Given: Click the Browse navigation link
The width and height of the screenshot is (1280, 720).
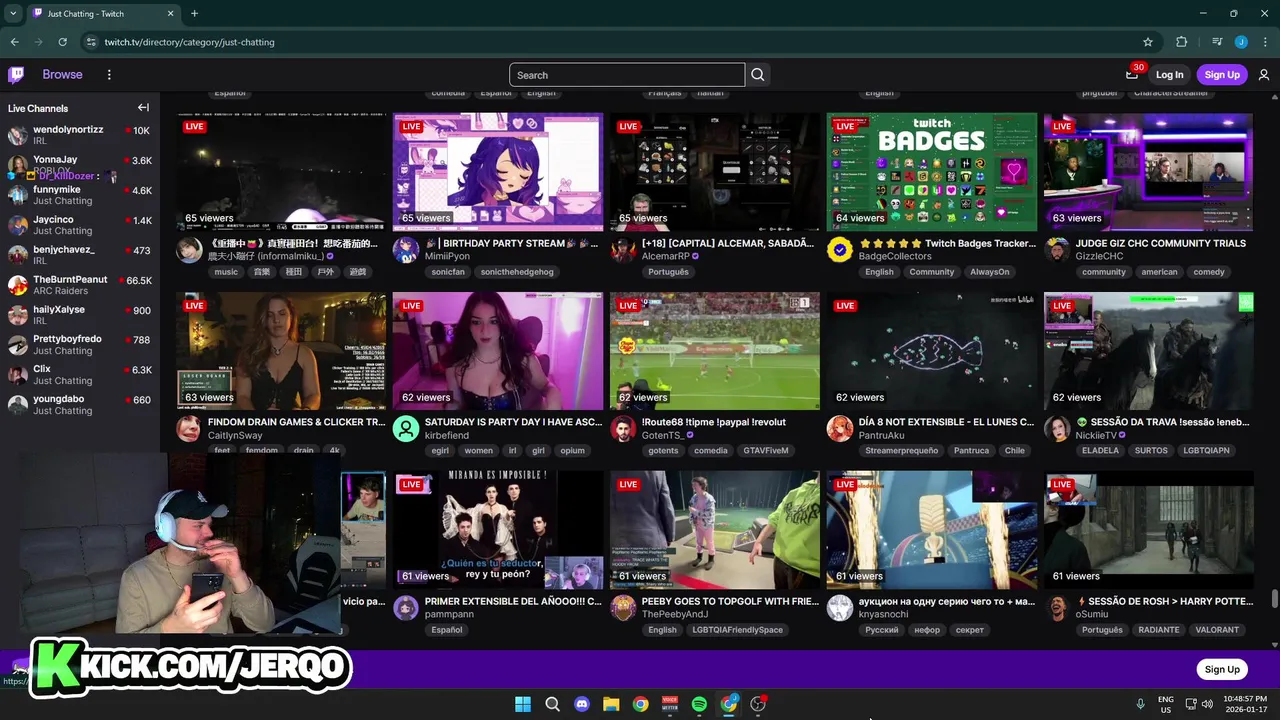Looking at the screenshot, I should point(62,75).
